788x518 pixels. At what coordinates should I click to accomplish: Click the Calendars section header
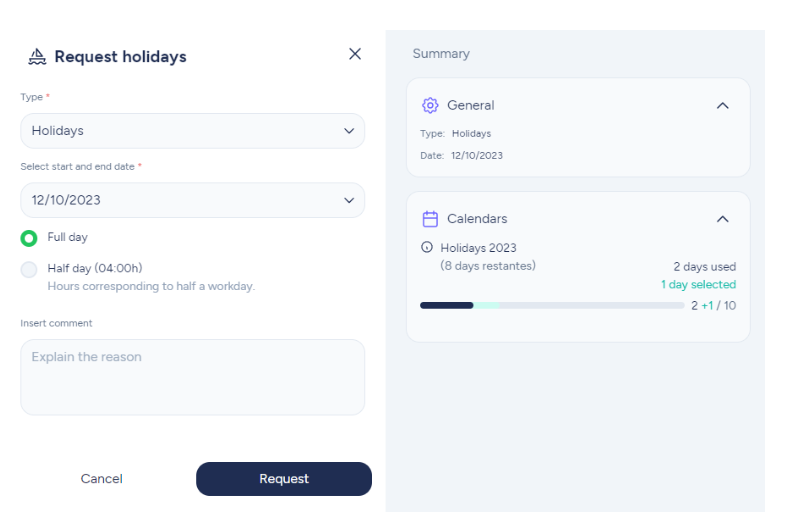pos(578,219)
